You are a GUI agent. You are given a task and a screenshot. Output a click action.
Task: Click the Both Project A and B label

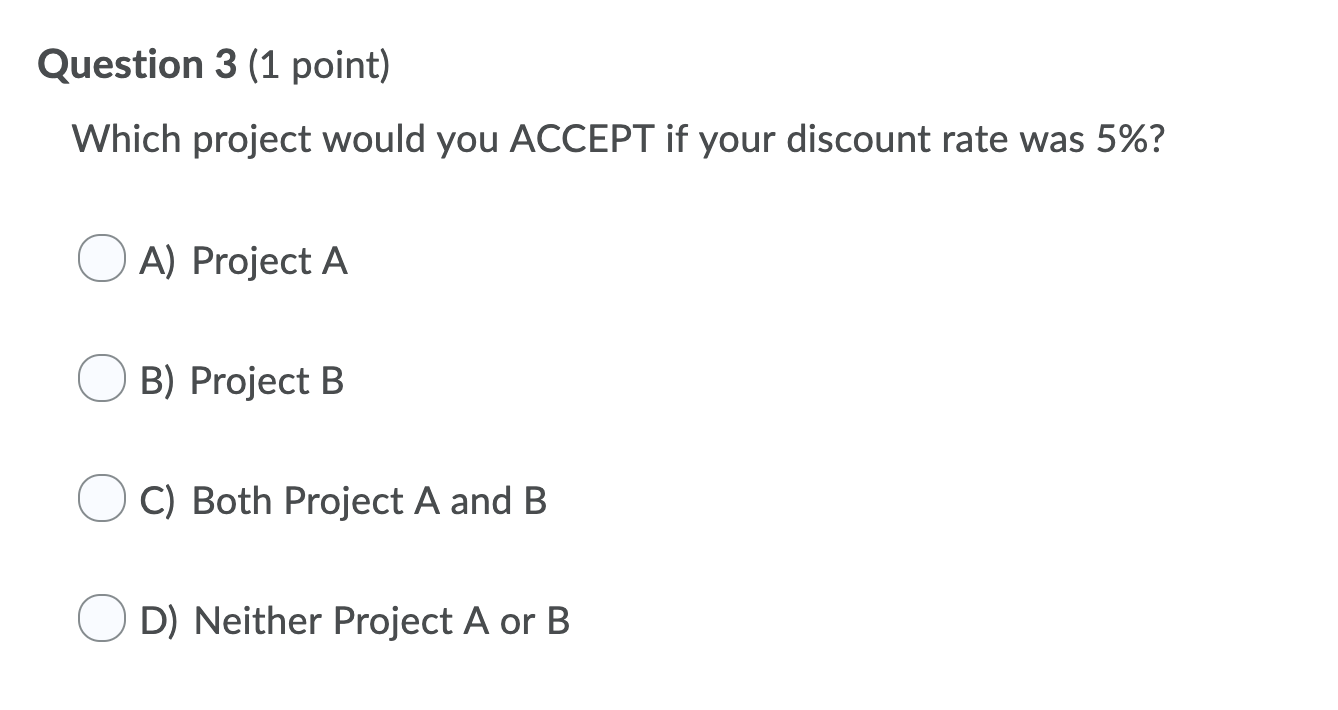pos(343,500)
